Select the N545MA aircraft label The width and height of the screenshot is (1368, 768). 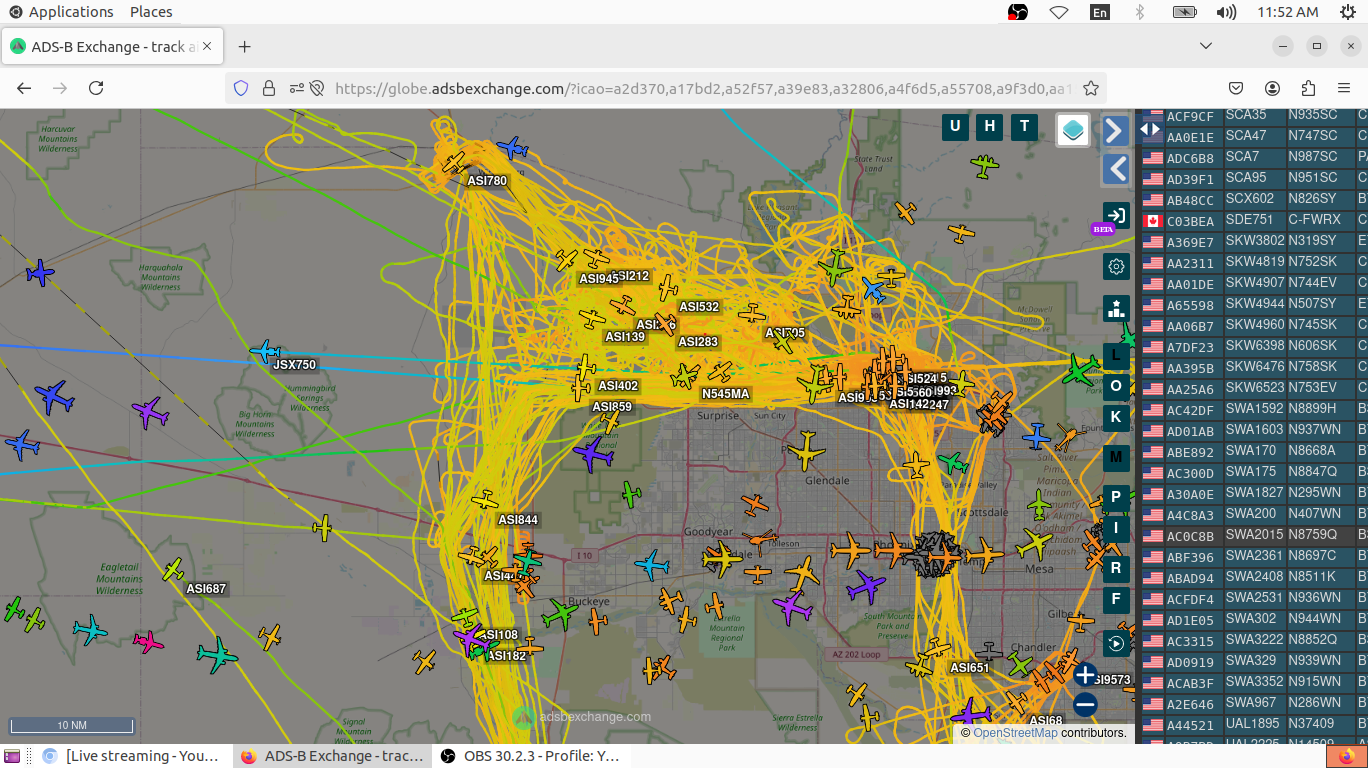(x=725, y=394)
